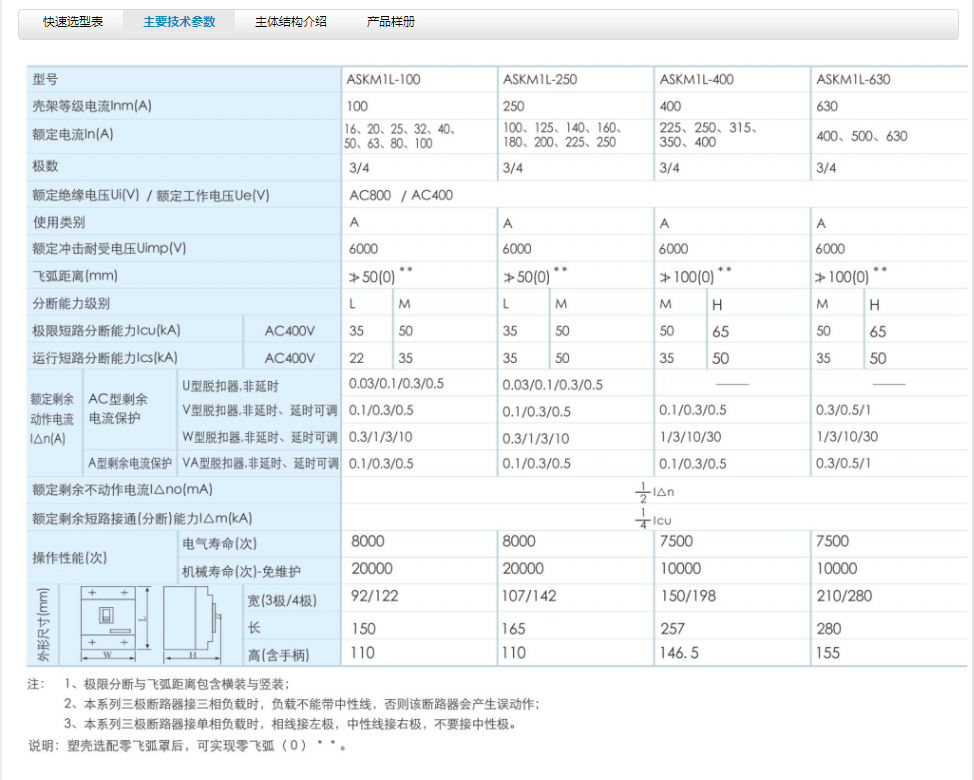
Task: Click the 极限短路分断能力Icu(kA) label
Action: coord(106,330)
